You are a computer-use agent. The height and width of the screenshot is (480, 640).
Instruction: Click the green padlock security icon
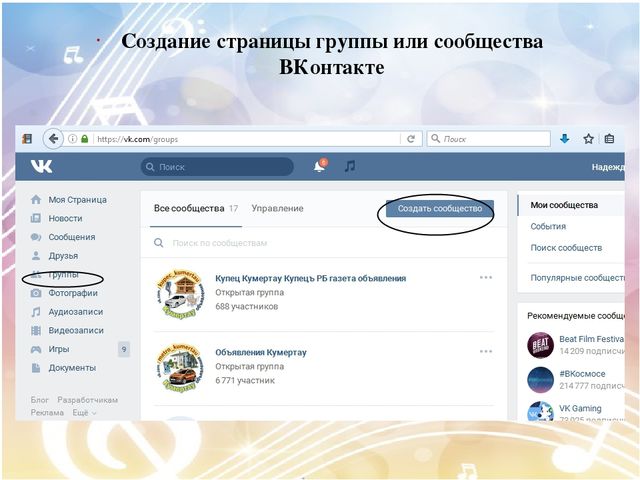click(x=84, y=139)
